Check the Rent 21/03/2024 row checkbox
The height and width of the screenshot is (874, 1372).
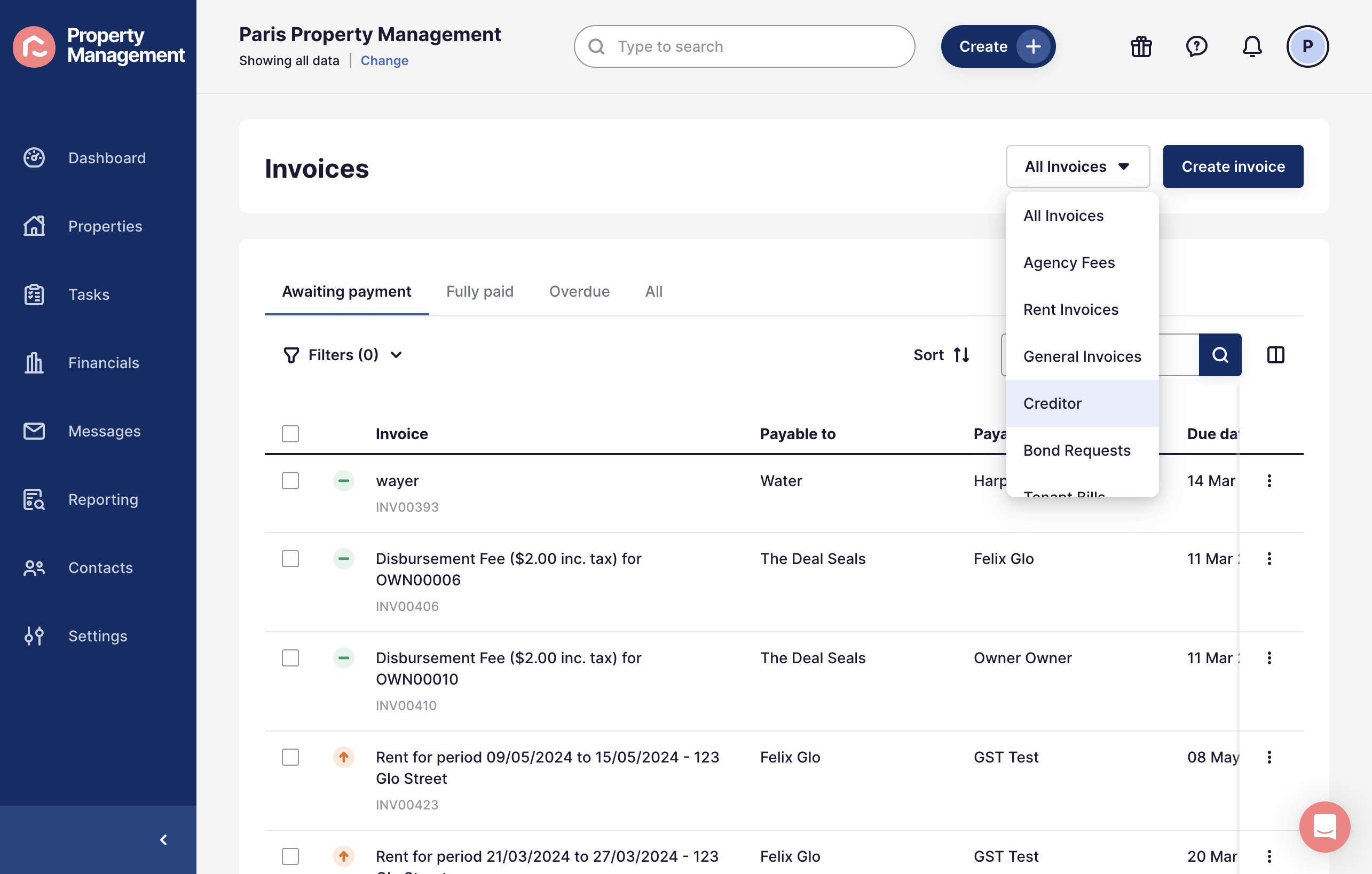pyautogui.click(x=290, y=856)
